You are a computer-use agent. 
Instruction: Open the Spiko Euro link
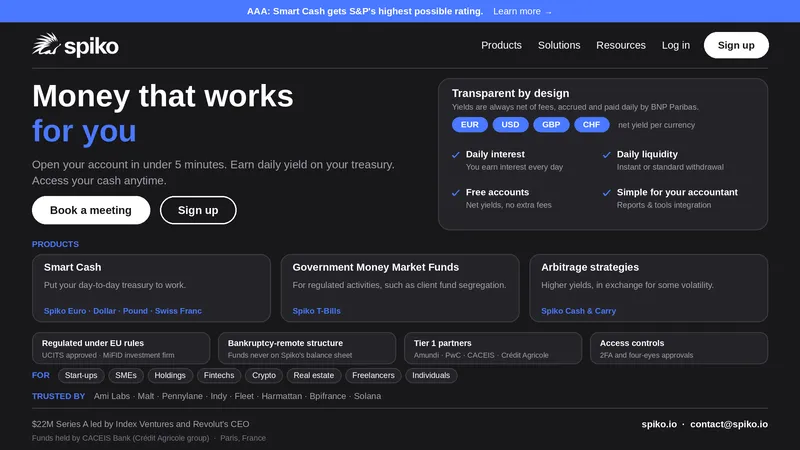[x=65, y=311]
